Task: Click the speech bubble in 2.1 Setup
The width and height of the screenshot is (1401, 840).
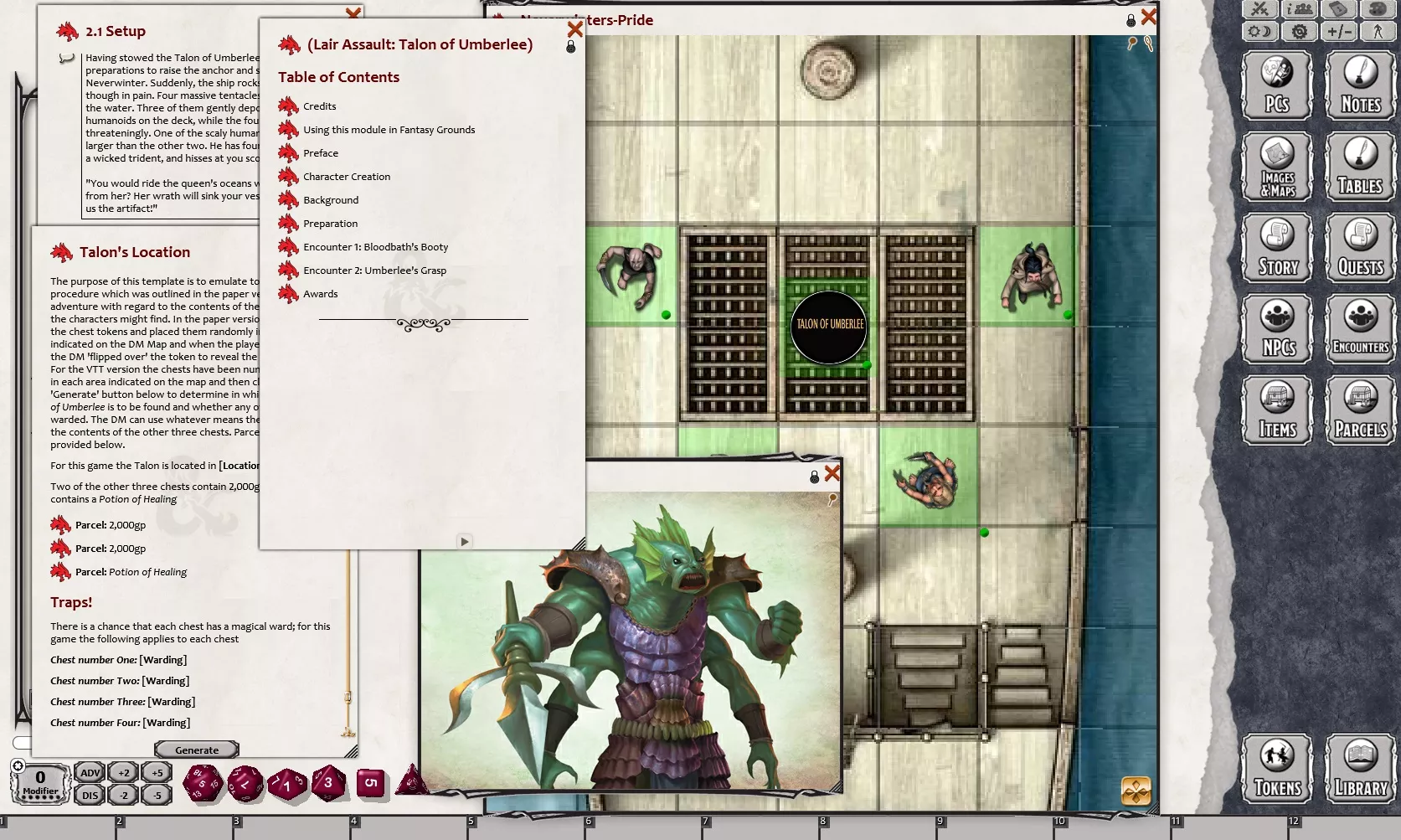Action: click(x=66, y=59)
